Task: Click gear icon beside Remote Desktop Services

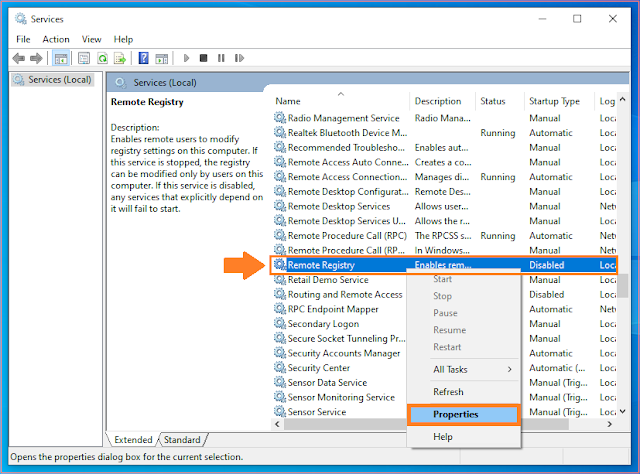Action: point(280,206)
